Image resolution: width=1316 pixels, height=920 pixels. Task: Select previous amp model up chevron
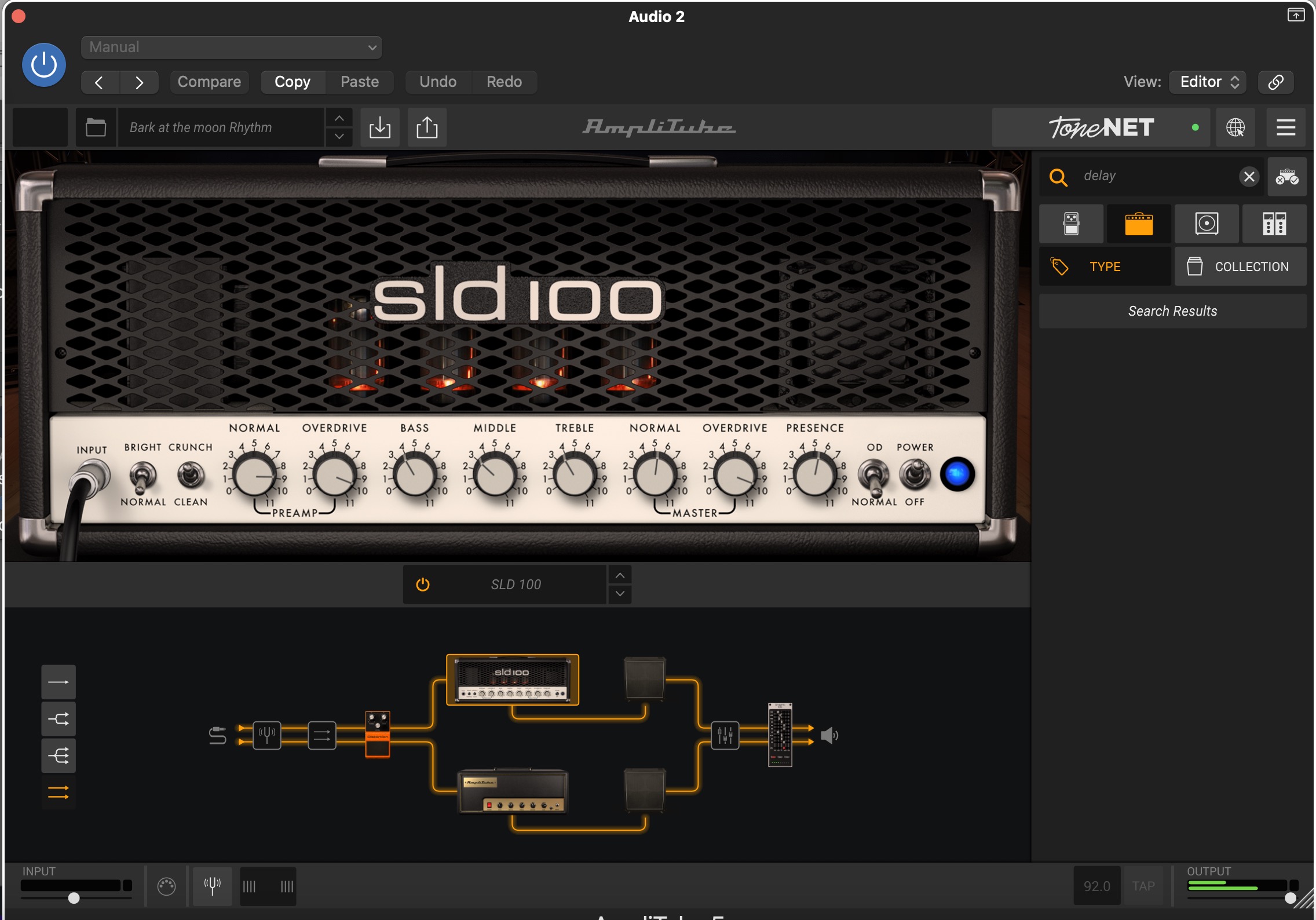click(620, 575)
